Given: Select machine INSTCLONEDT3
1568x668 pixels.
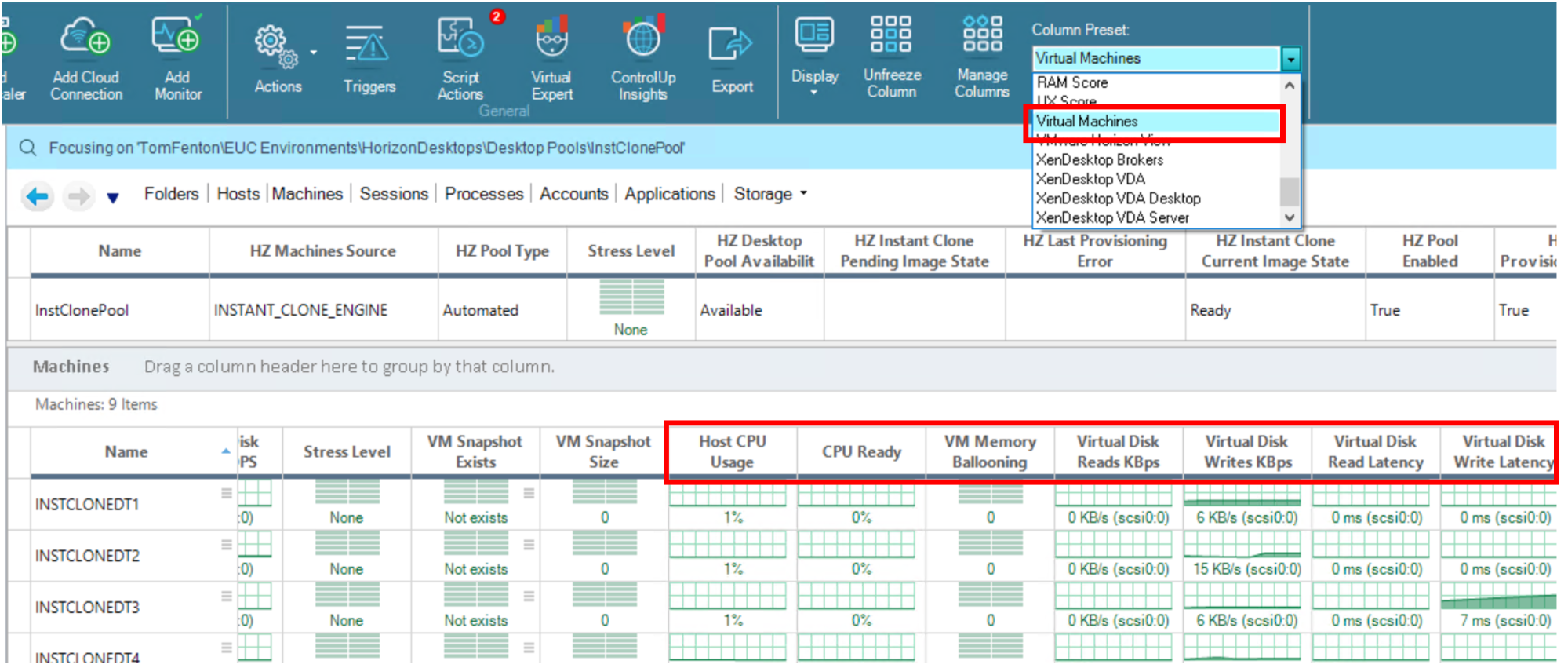Looking at the screenshot, I should [86, 608].
